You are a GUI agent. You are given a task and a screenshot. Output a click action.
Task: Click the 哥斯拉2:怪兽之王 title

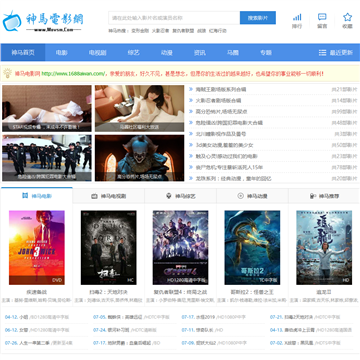tap(252, 292)
